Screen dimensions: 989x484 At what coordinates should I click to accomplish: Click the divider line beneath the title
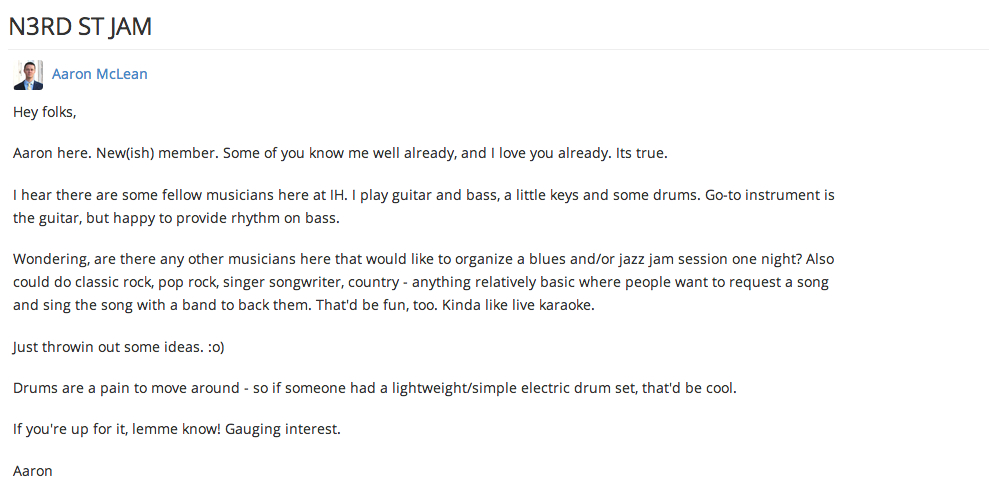point(498,49)
